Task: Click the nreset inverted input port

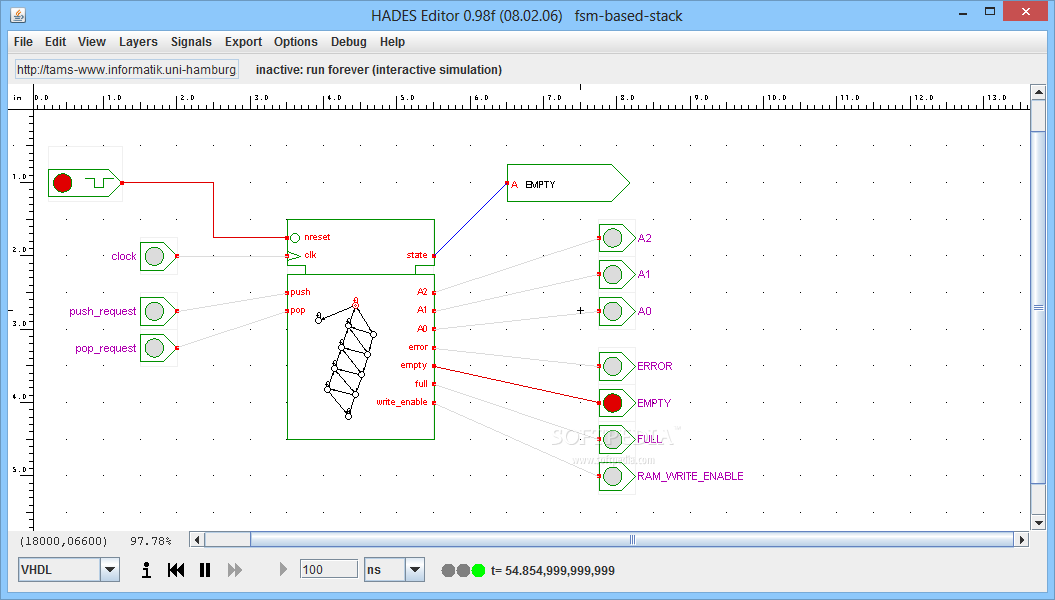Action: pyautogui.click(x=295, y=237)
